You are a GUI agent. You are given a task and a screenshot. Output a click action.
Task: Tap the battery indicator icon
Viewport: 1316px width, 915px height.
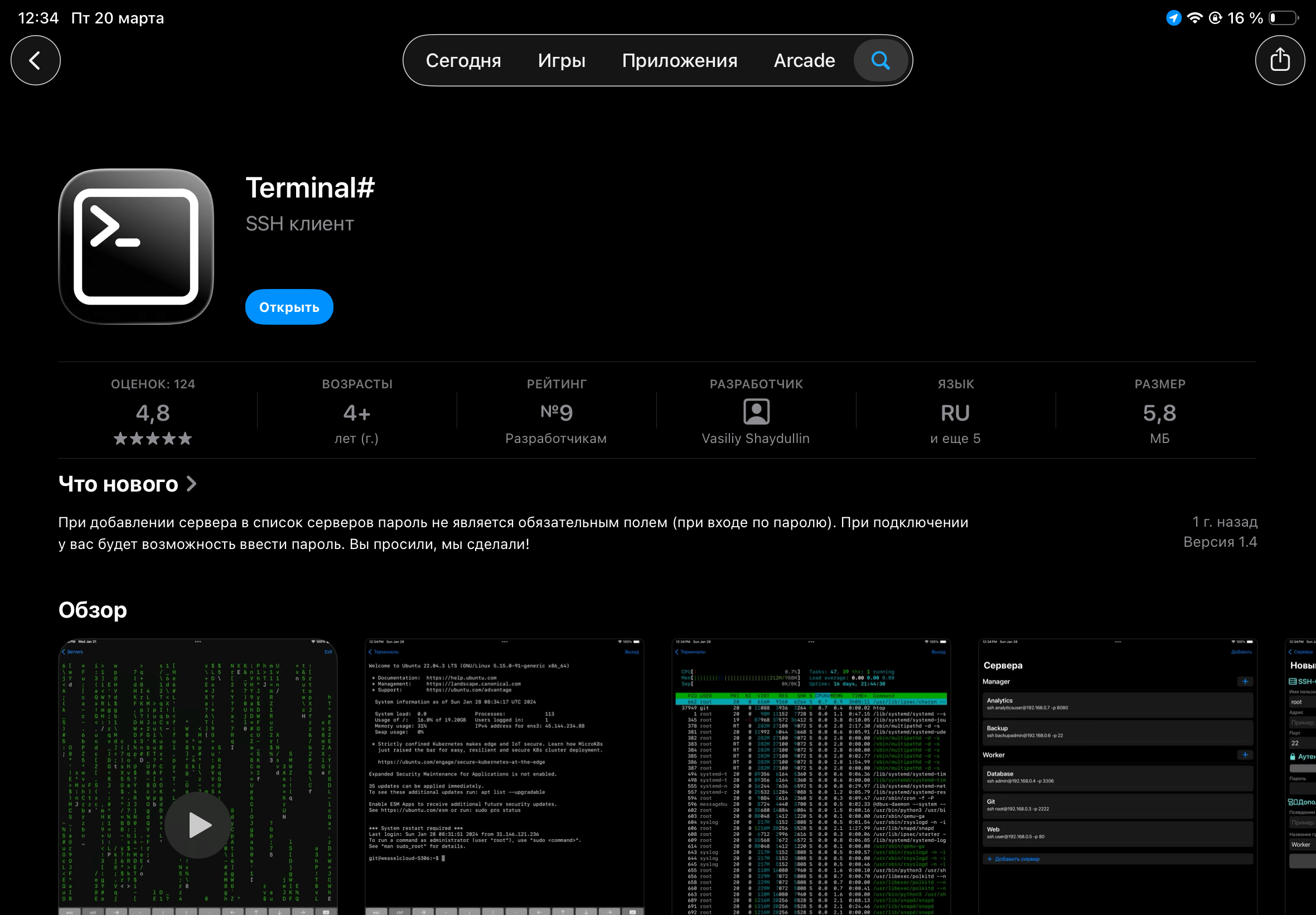pyautogui.click(x=1282, y=18)
